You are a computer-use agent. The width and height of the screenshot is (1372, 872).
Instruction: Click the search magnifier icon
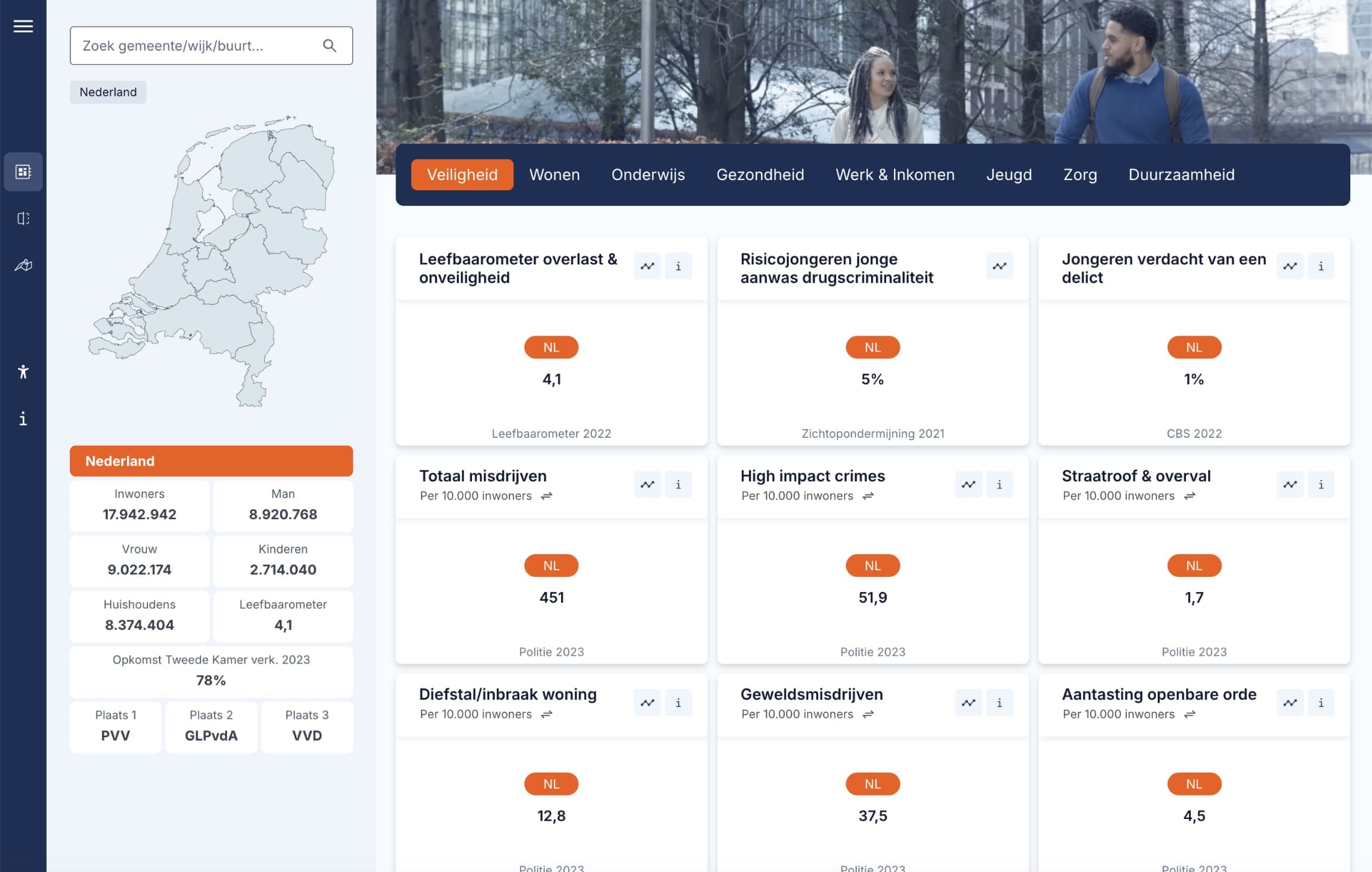329,46
